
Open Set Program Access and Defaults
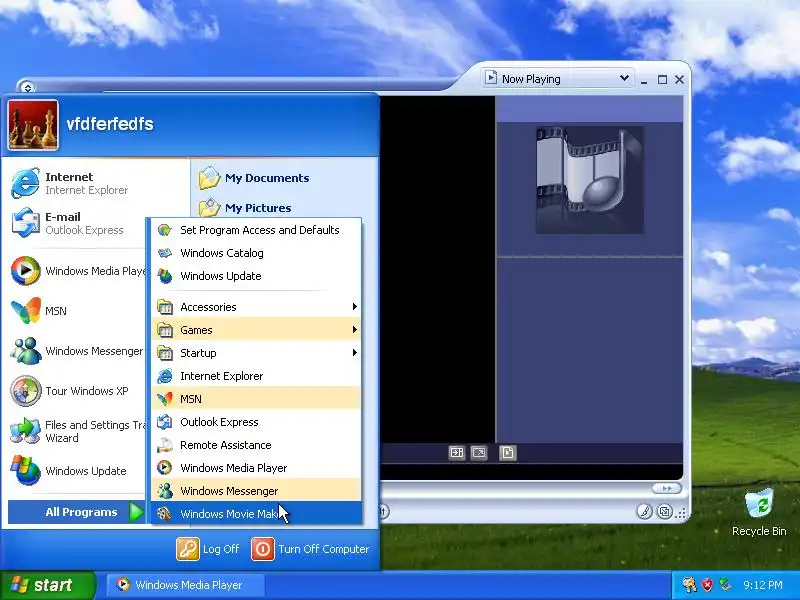pos(256,230)
